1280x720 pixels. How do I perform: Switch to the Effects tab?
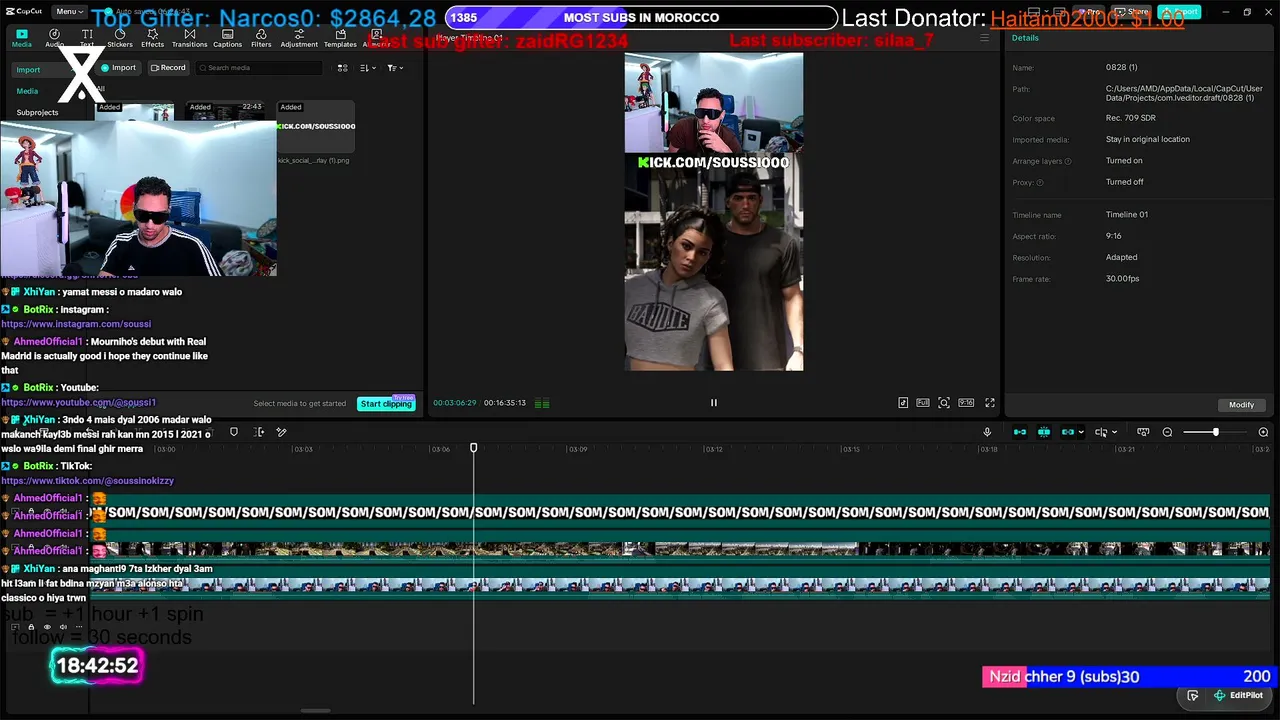[152, 38]
